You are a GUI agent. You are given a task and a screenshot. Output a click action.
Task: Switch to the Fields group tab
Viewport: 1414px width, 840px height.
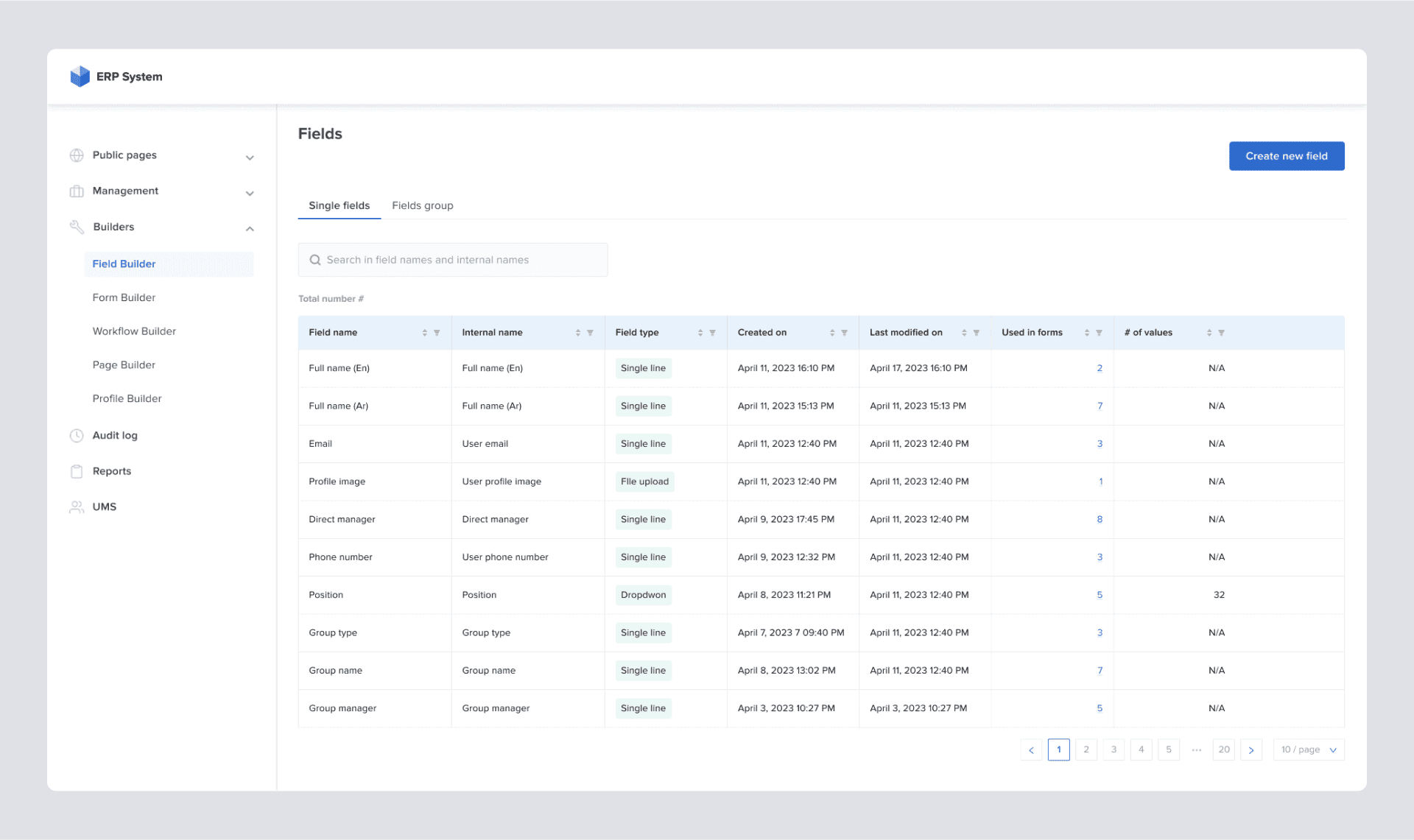pyautogui.click(x=422, y=205)
